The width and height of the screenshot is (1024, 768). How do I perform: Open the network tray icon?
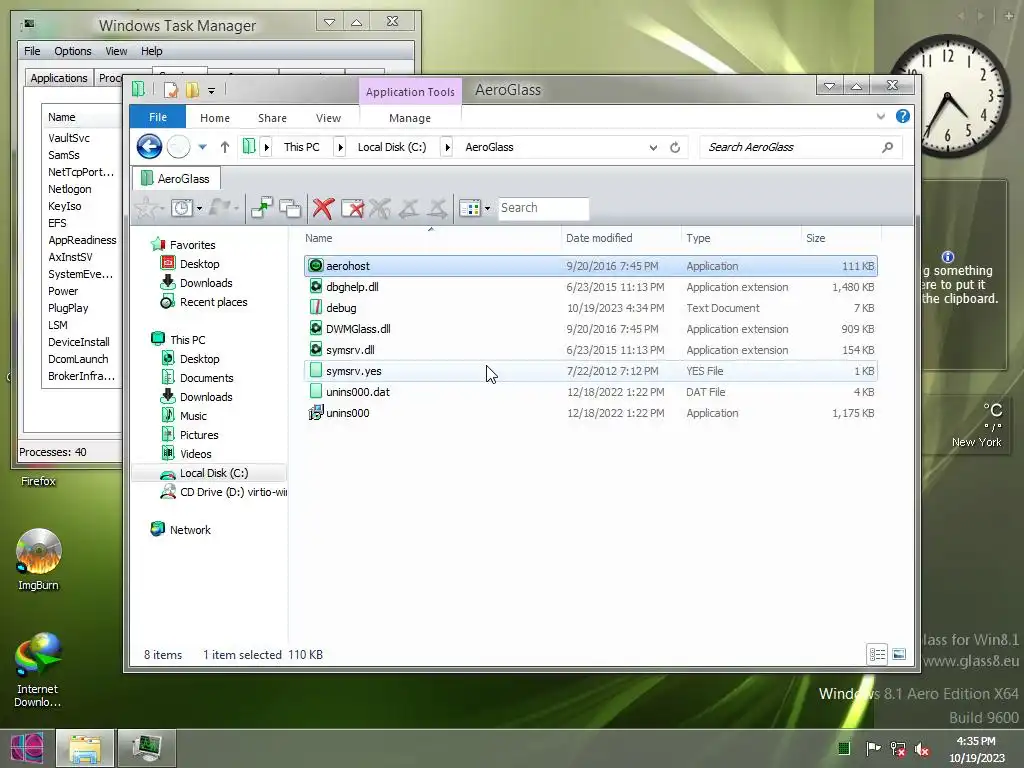898,749
